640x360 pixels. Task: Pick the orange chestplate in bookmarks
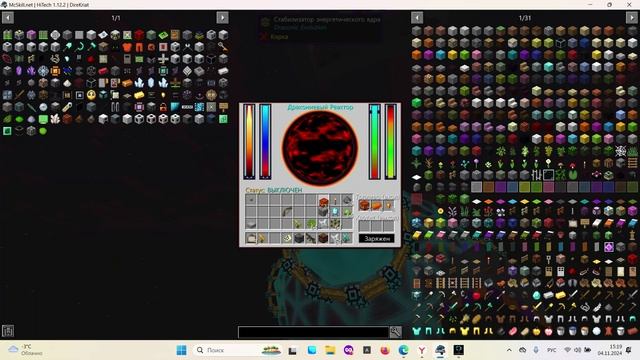[127, 47]
